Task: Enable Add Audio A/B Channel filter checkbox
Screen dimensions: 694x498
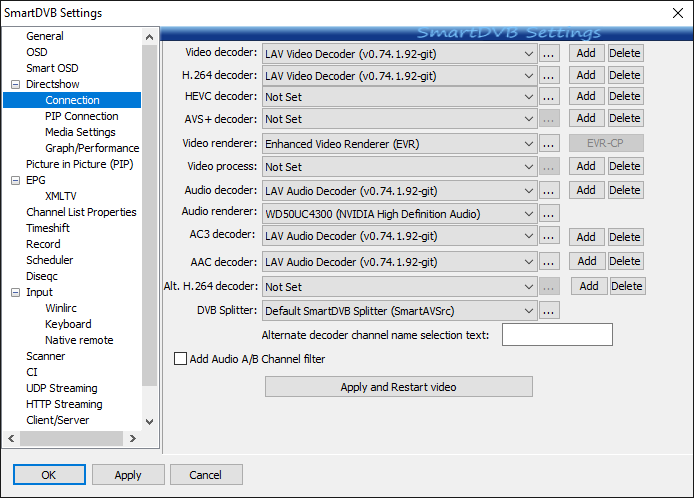Action: (x=180, y=359)
